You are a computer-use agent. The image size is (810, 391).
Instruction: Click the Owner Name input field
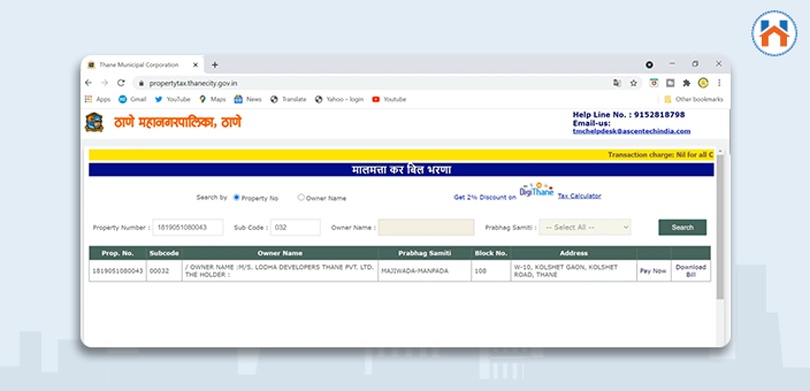[426, 227]
